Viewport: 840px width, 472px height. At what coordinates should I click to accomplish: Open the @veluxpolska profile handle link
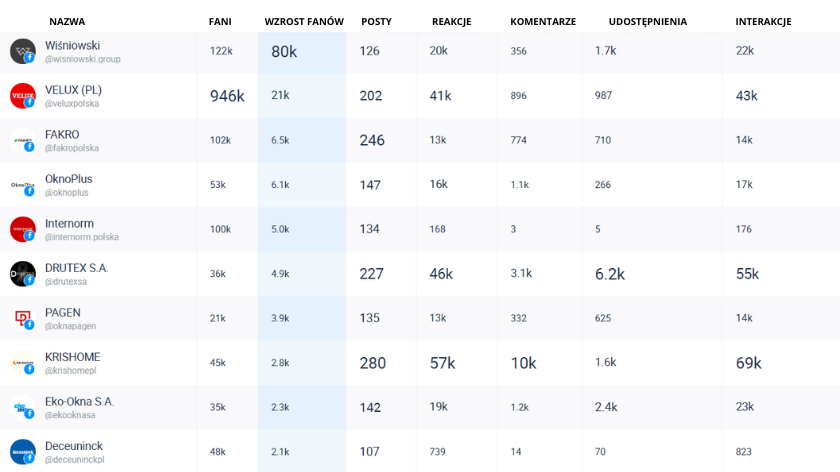(73, 104)
